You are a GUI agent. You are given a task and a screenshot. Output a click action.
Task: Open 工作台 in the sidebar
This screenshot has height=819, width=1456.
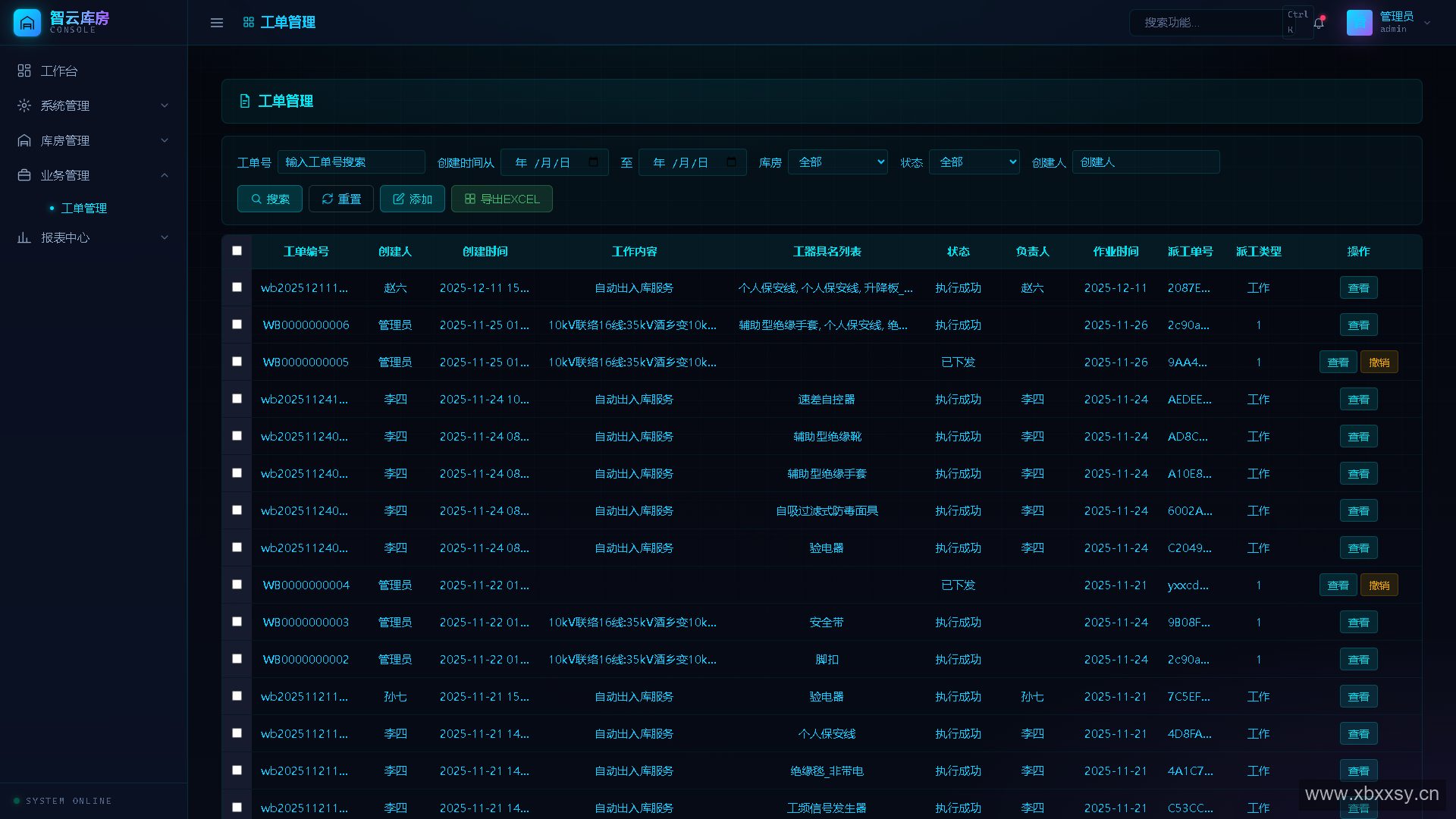(x=59, y=71)
